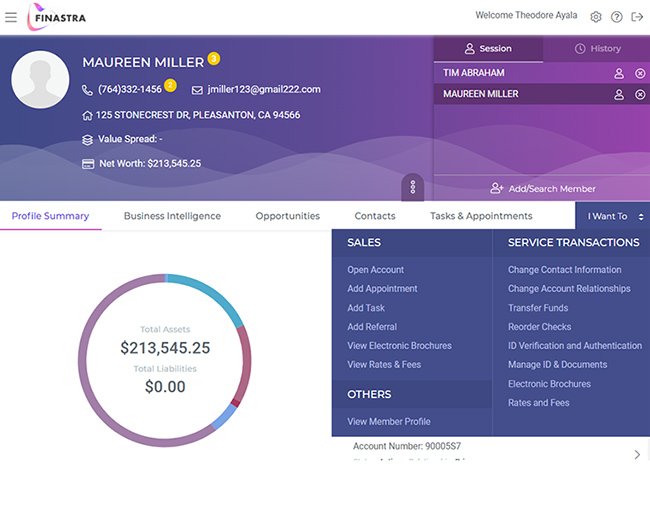This screenshot has height=511, width=650.
Task: Click the Net Worth: $213,545.25 text
Action: 150,164
